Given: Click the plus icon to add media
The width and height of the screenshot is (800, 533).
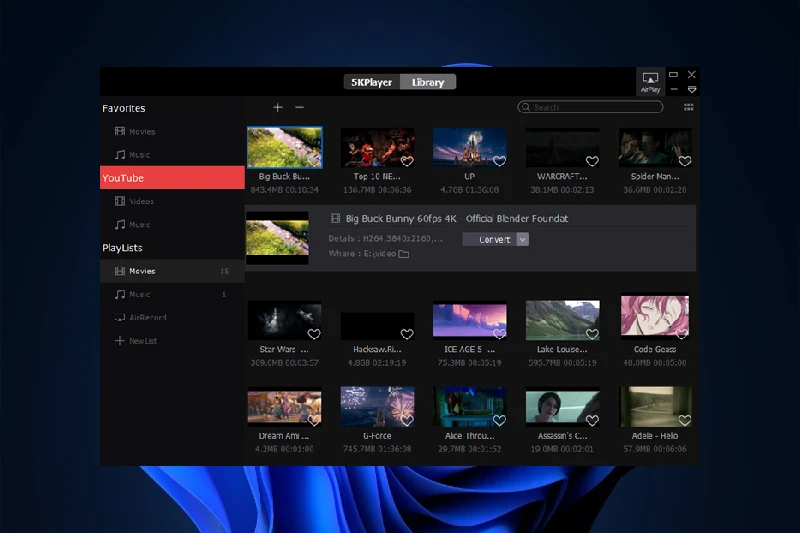Looking at the screenshot, I should tap(278, 107).
